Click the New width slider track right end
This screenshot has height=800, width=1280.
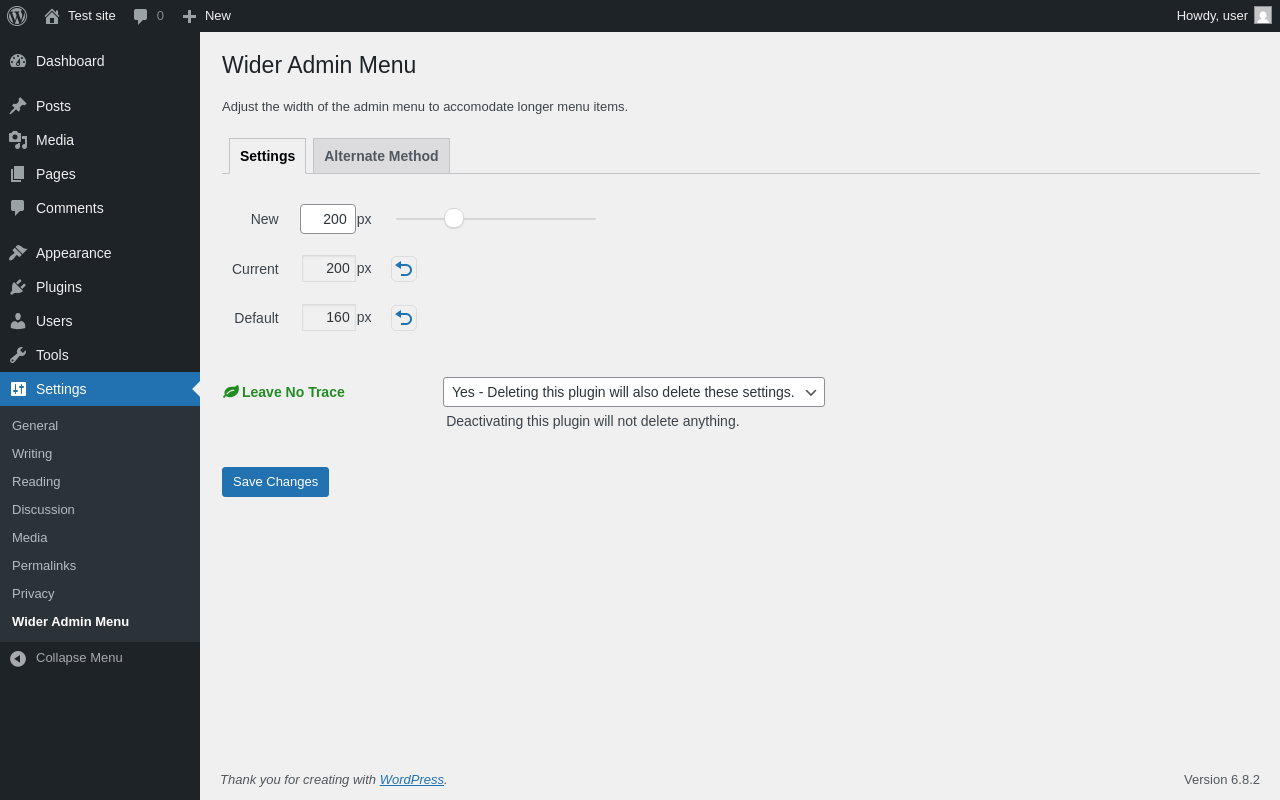[x=593, y=219]
